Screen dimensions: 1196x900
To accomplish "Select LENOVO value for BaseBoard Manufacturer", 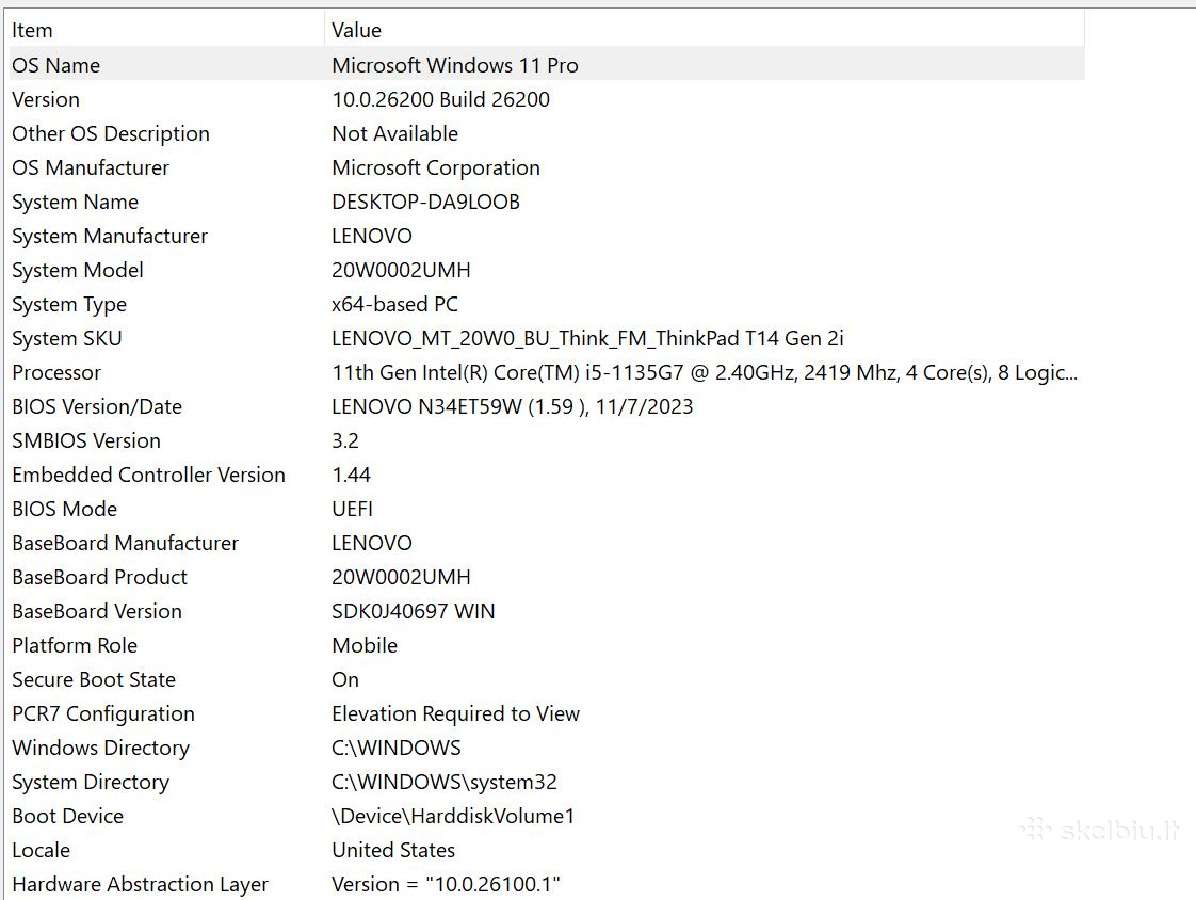I will pos(371,543).
